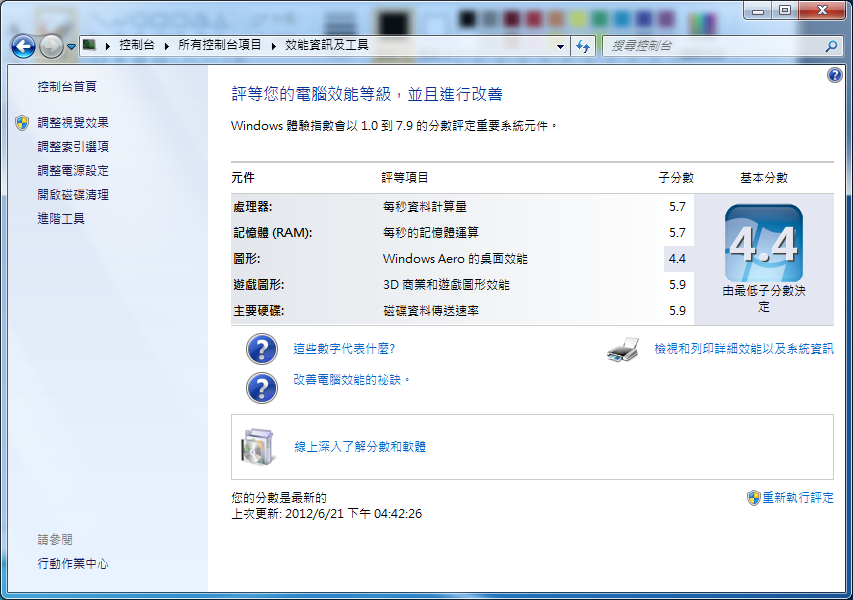
Task: Minimize the window
Action: [x=758, y=10]
